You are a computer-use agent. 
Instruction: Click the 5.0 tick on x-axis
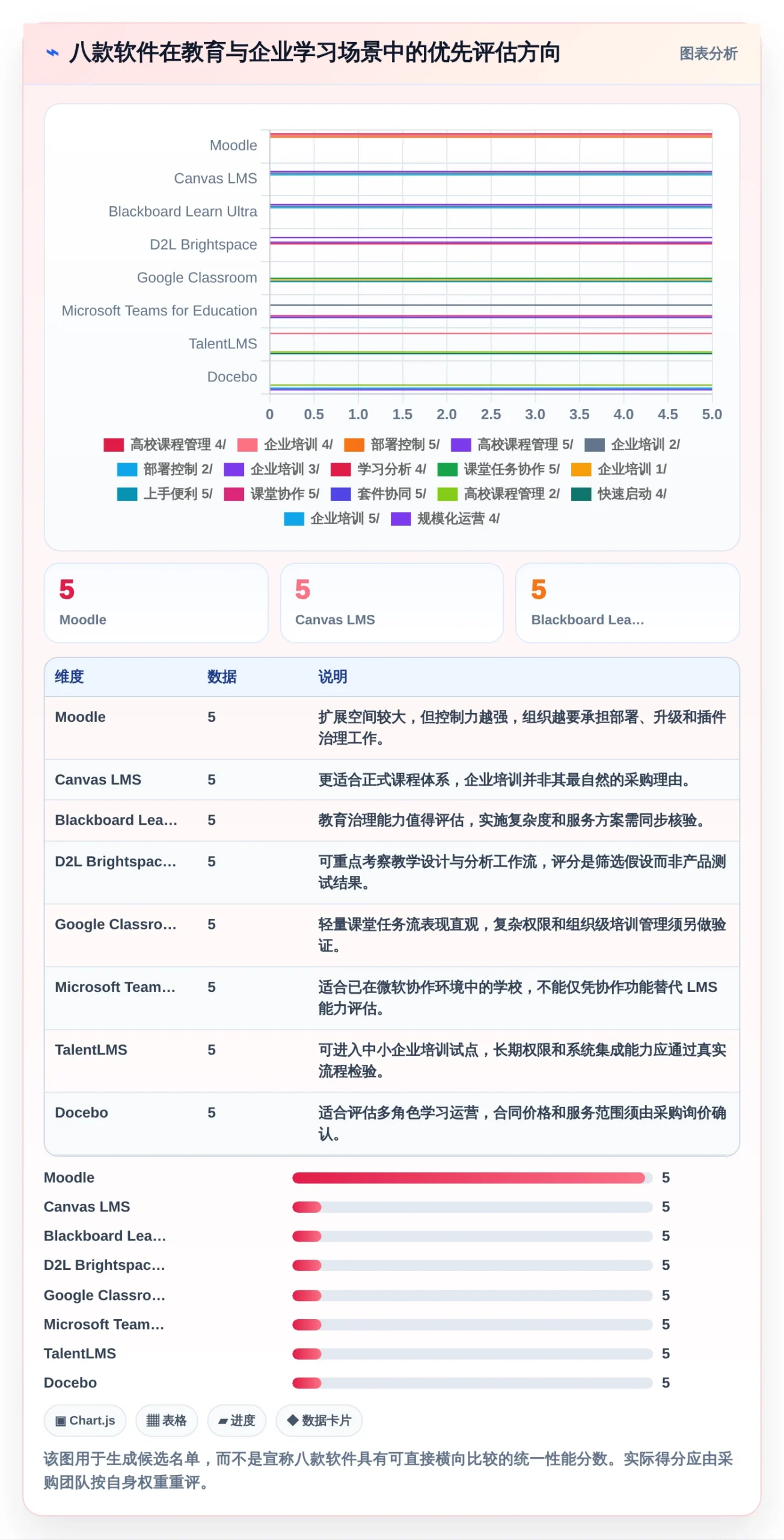(712, 414)
